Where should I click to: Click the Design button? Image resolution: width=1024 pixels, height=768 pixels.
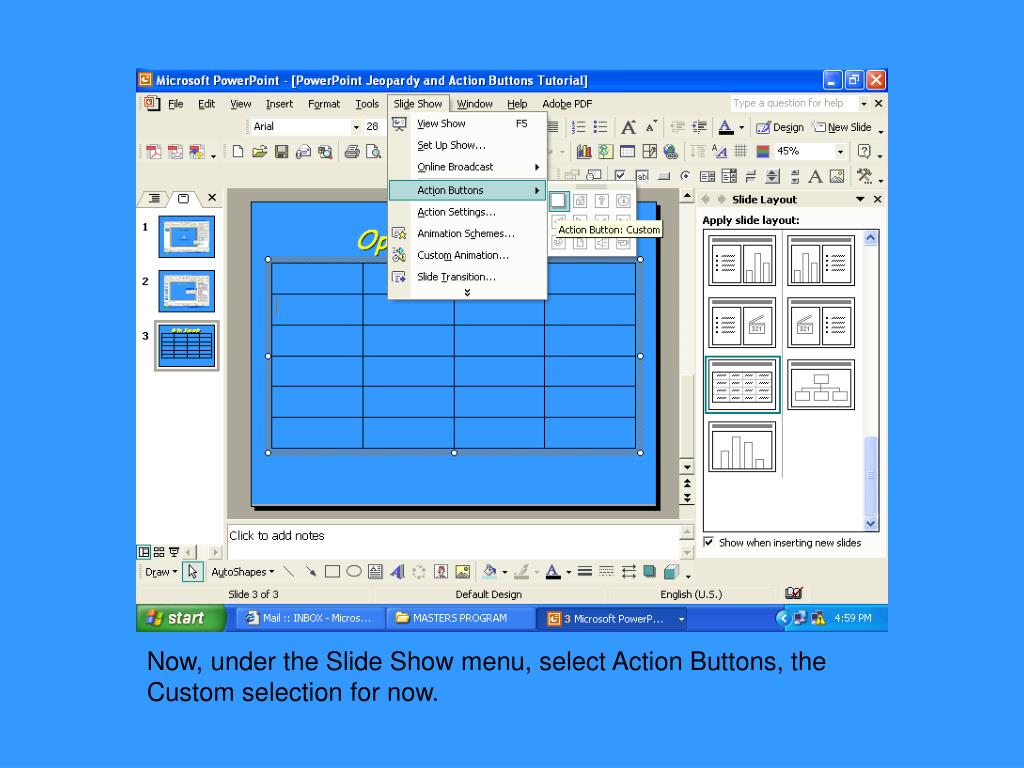[x=780, y=127]
